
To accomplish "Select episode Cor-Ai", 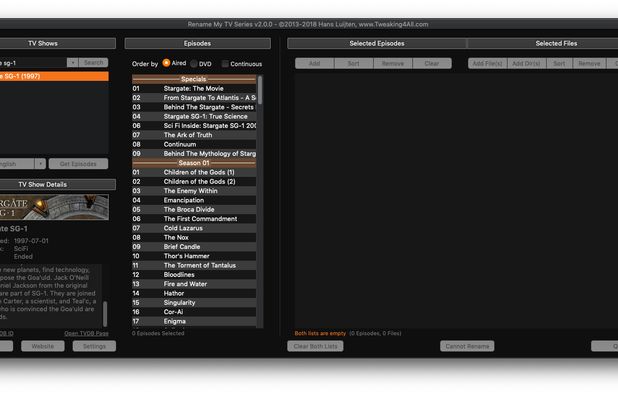I will [194, 312].
